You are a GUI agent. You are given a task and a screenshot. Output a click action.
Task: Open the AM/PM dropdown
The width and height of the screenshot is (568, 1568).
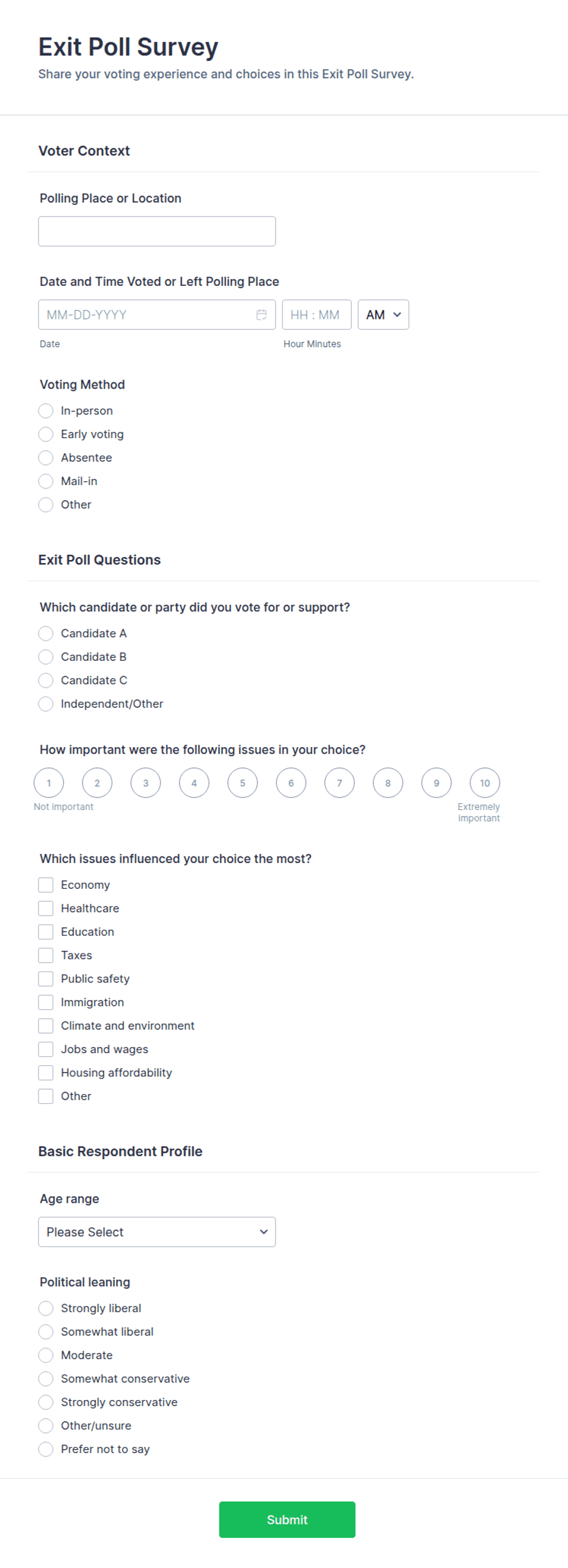point(383,315)
